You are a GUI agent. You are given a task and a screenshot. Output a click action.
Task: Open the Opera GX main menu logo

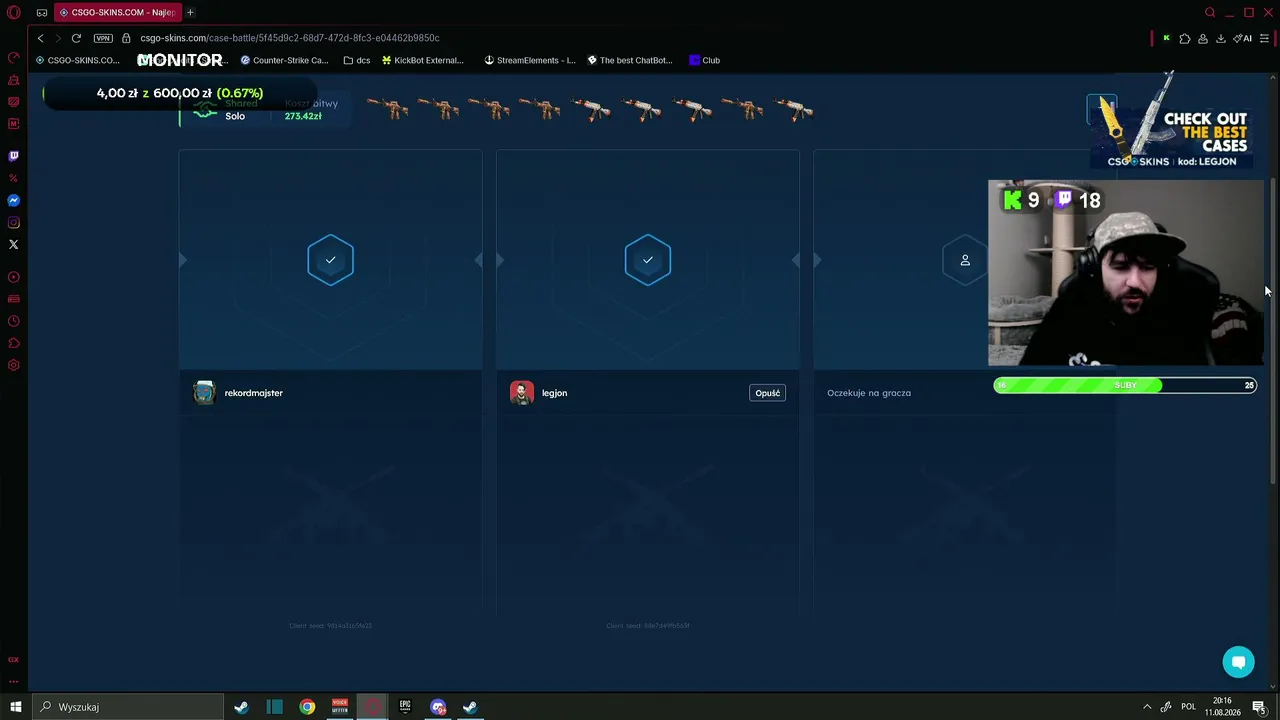click(14, 13)
